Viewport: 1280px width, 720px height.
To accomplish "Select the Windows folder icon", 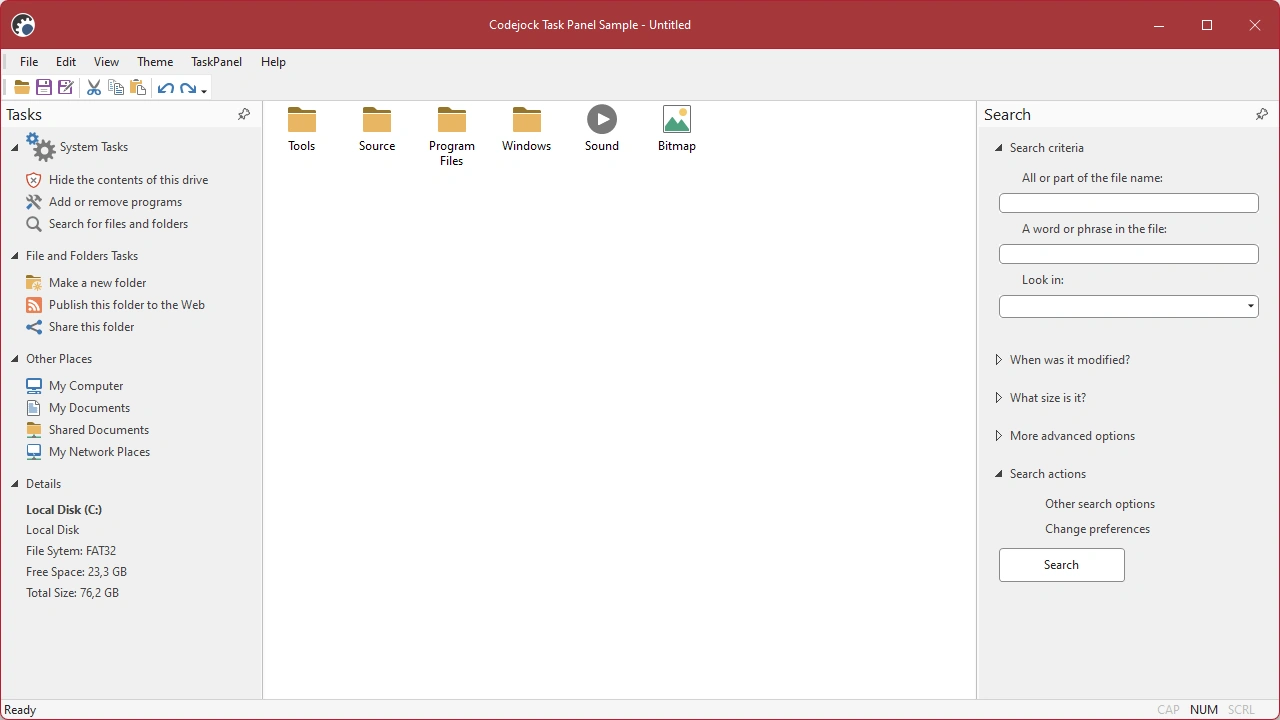I will (527, 129).
